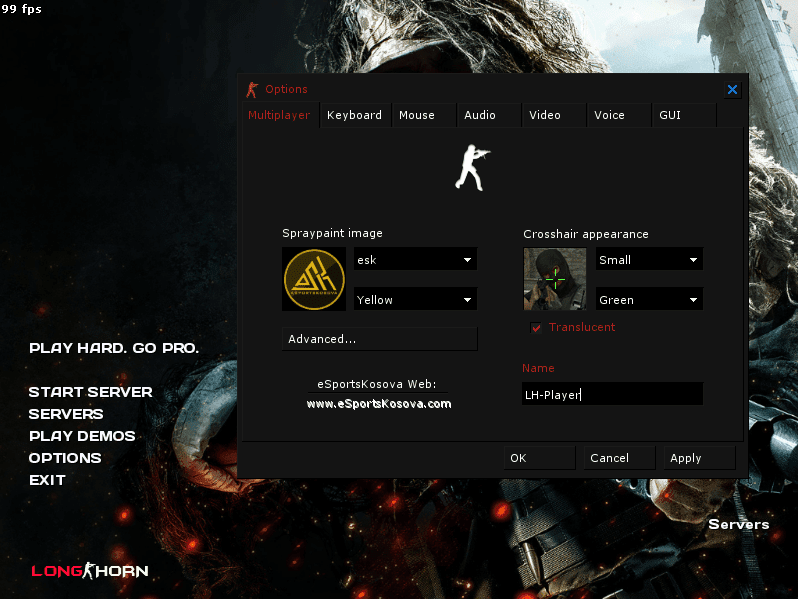This screenshot has height=599, width=798.
Task: Open the Advanced... multiplayer settings
Action: (x=380, y=339)
